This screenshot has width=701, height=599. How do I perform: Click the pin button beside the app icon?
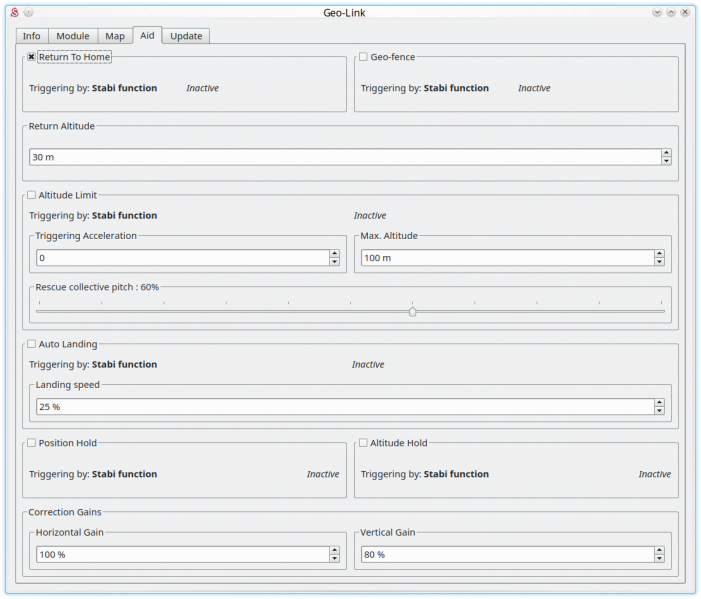pos(28,12)
